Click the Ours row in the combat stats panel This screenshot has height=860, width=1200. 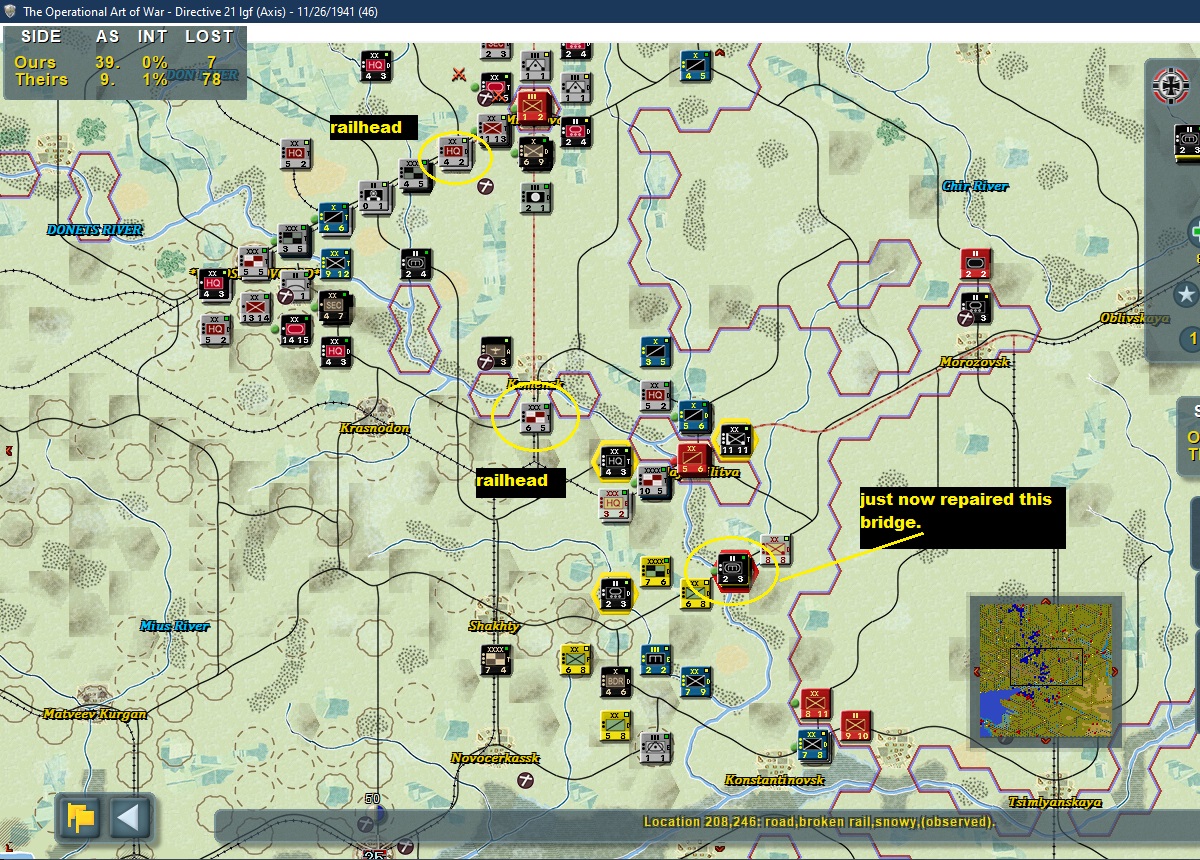click(x=123, y=62)
